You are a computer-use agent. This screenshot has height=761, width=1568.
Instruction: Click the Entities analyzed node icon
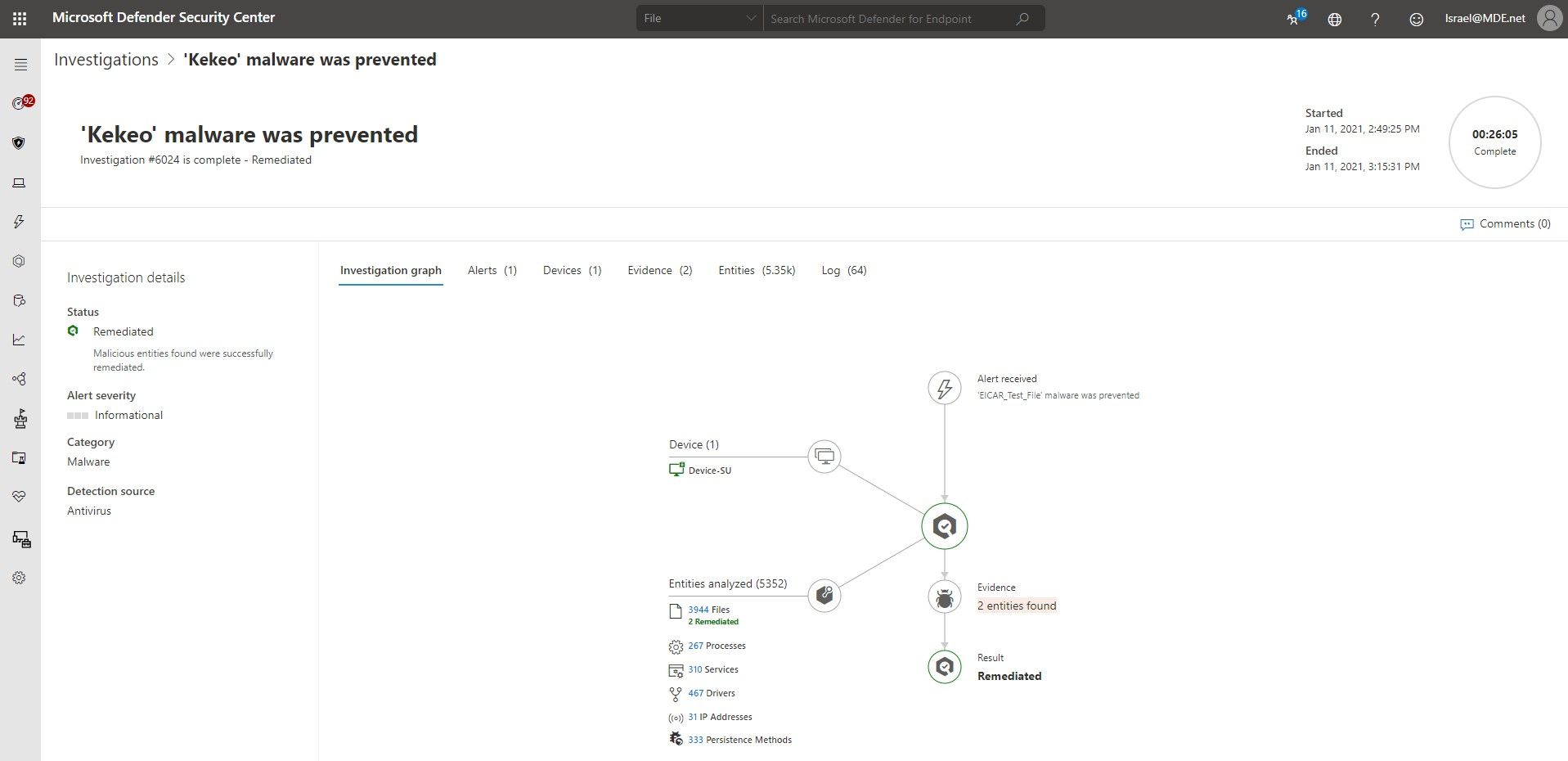824,595
